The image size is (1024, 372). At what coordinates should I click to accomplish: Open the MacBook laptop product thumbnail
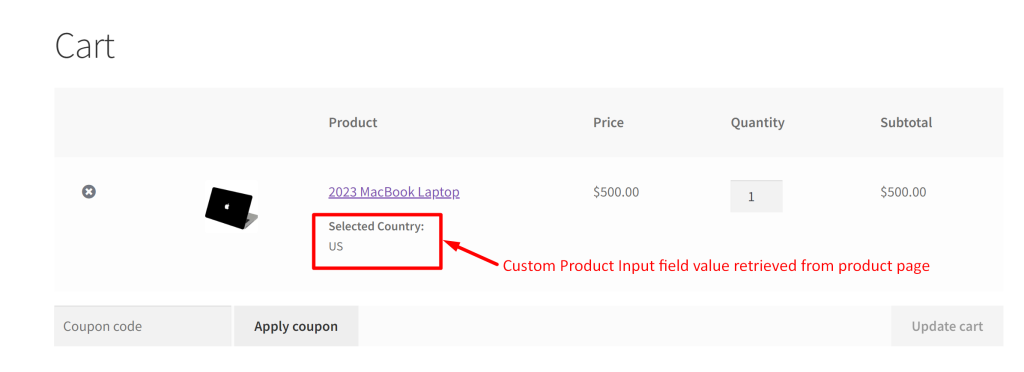[x=231, y=206]
